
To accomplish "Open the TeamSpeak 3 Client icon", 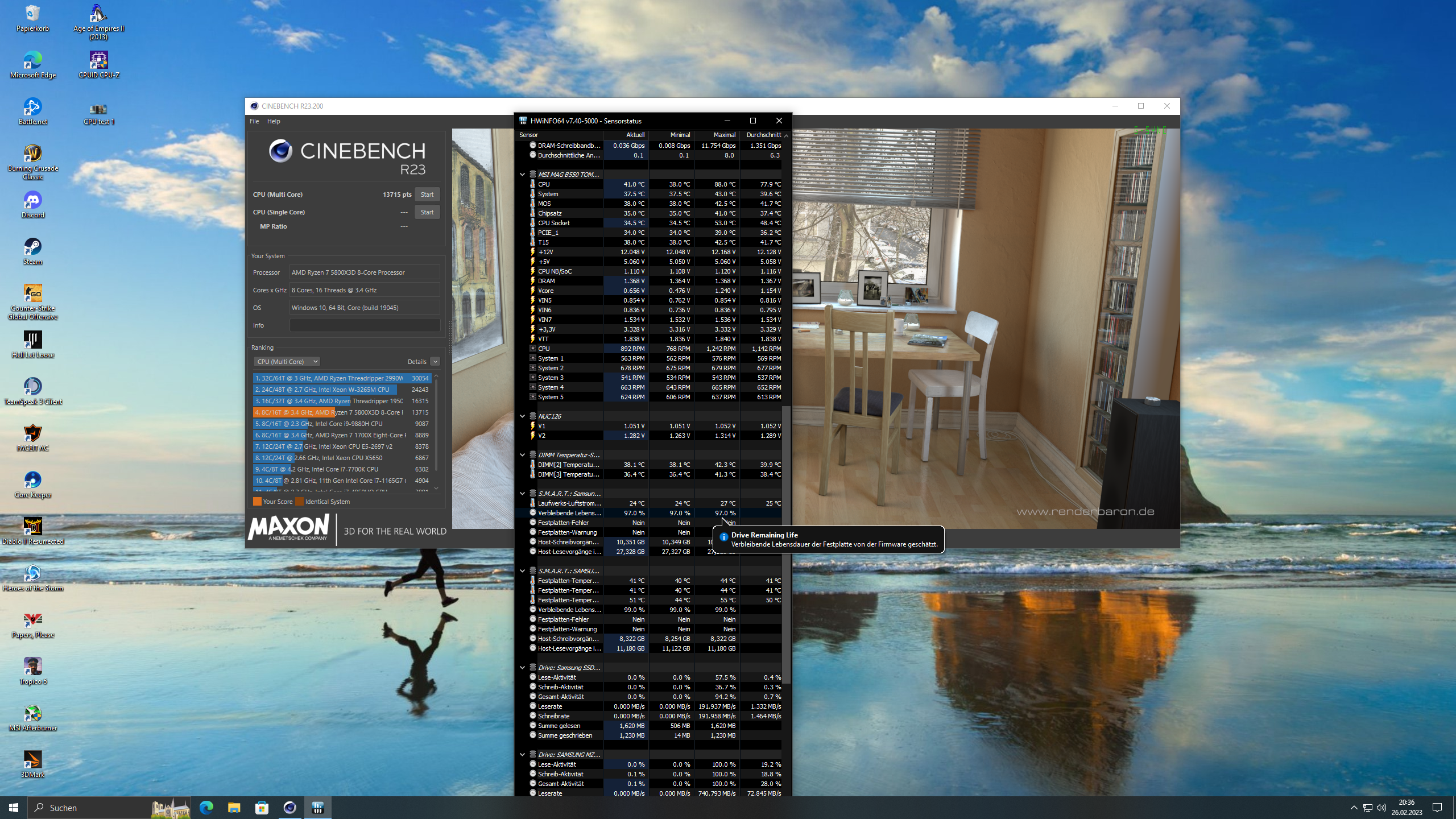I will pyautogui.click(x=32, y=387).
